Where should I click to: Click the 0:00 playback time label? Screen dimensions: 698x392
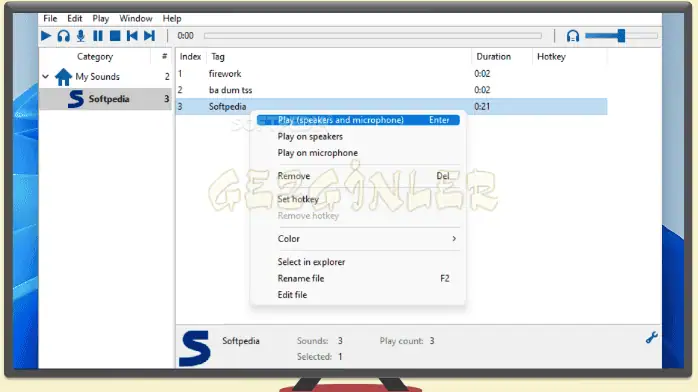click(186, 36)
